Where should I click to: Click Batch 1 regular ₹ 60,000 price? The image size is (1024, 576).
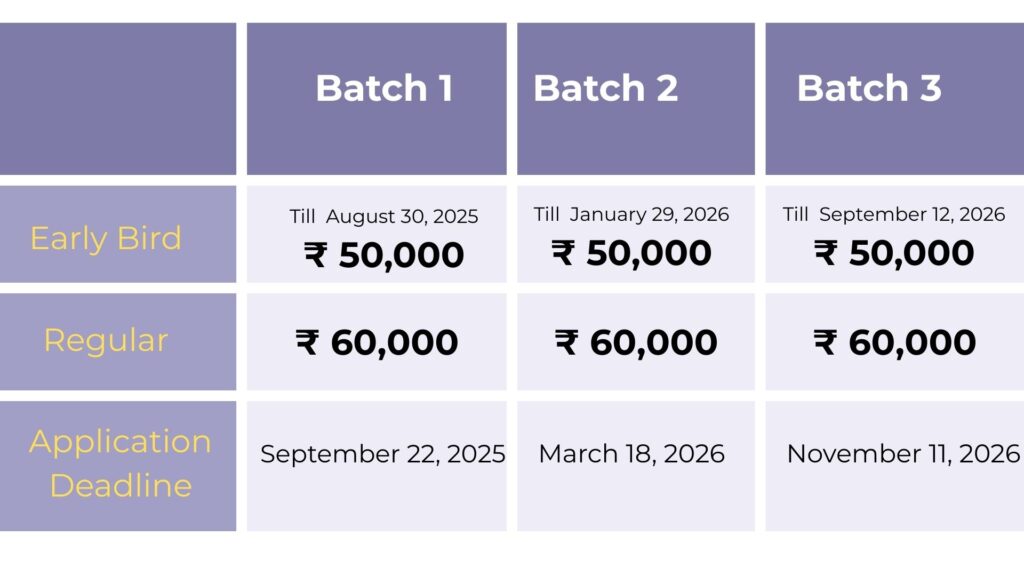point(377,342)
